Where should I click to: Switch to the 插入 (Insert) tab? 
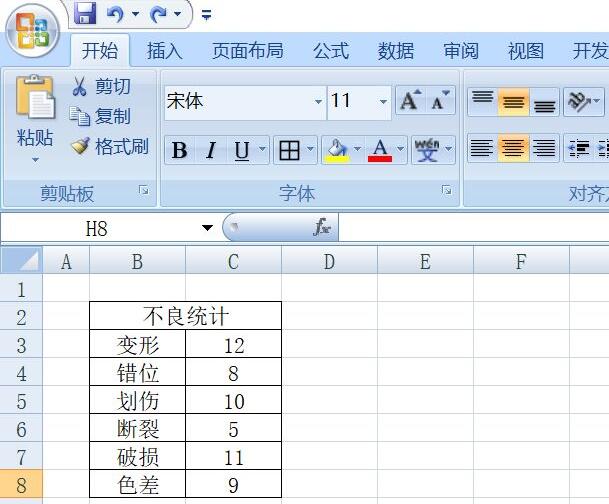pos(165,51)
